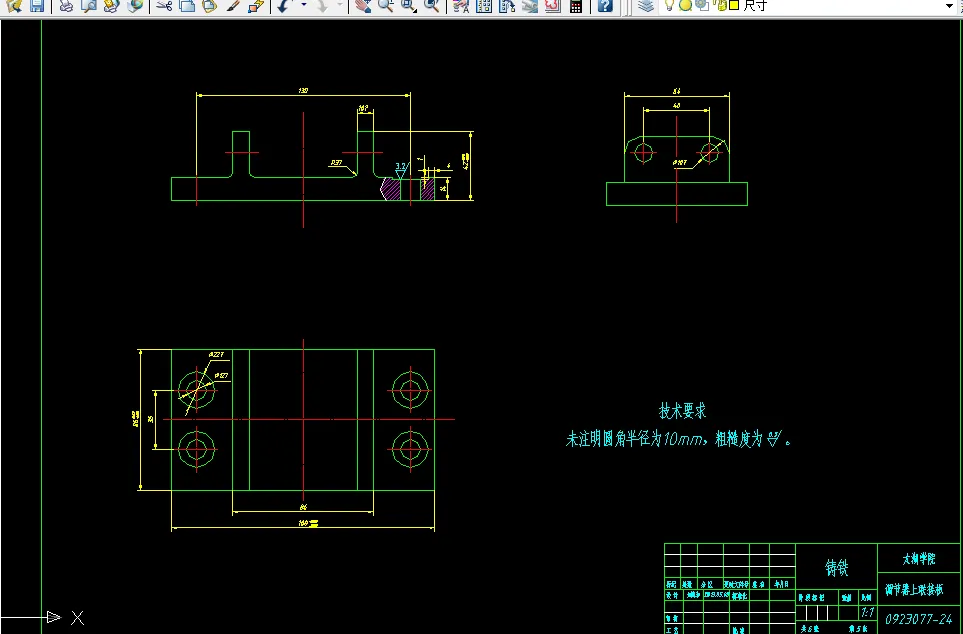Screen dimensions: 963x634
Task: Click the Block Editor lightning icon
Action: coord(256,6)
